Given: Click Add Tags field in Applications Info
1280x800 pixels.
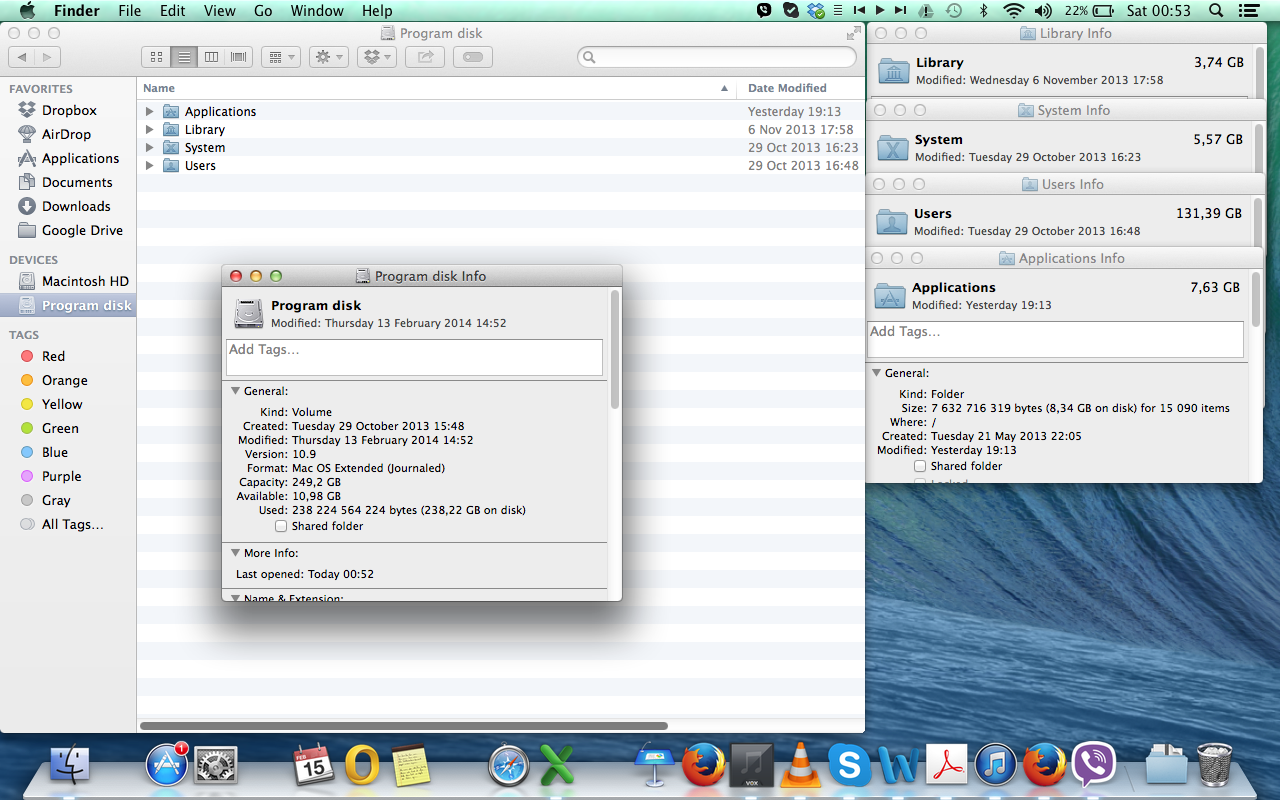Looking at the screenshot, I should 1055,339.
